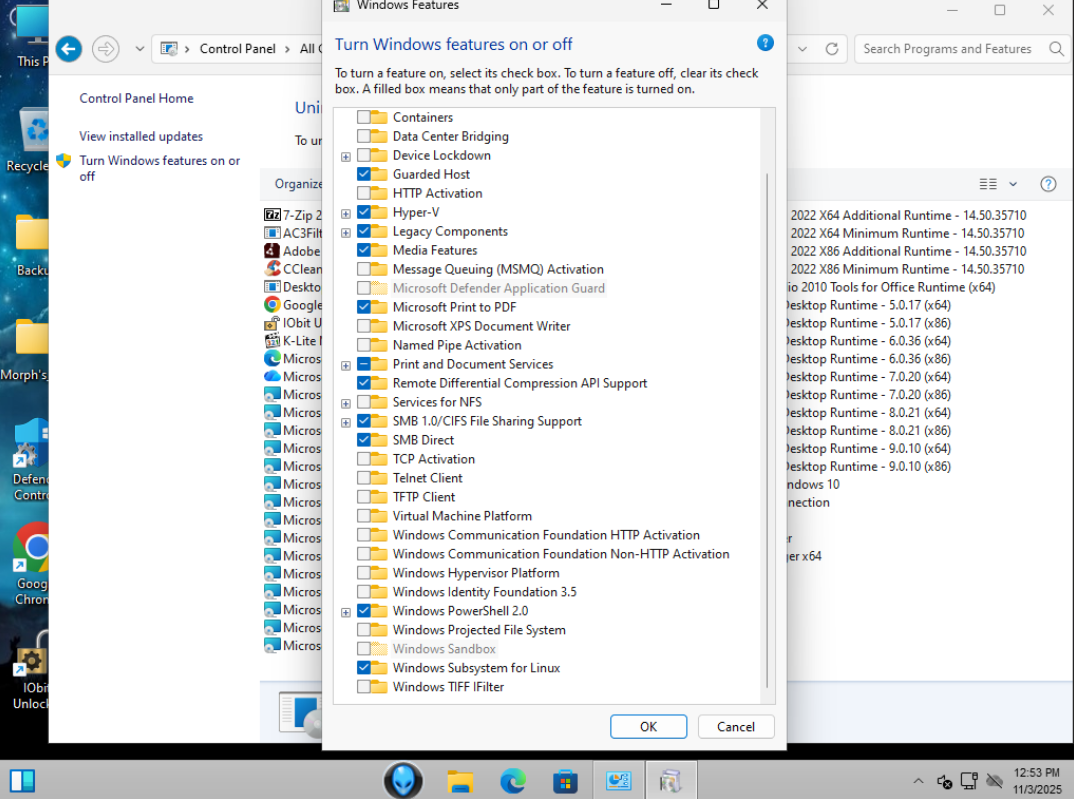The height and width of the screenshot is (799, 1074).
Task: Click the features list vertical scrollbar
Action: pos(767,400)
